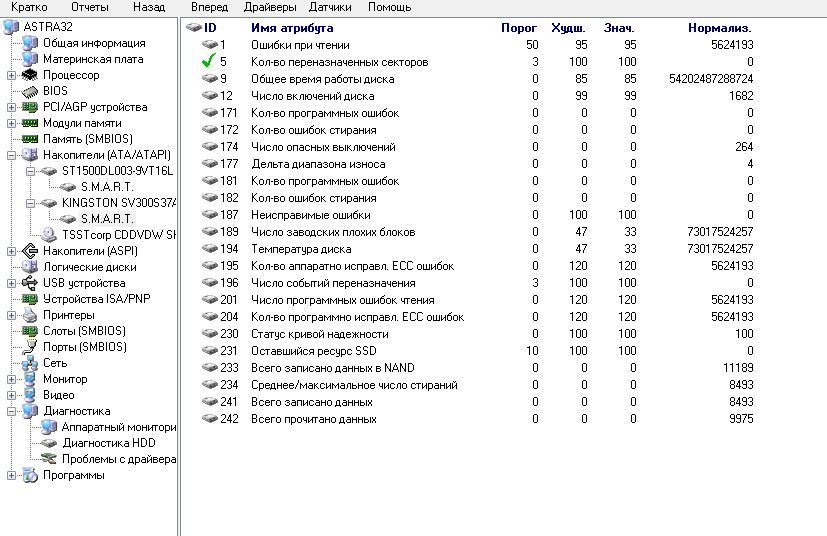Click green checkmark on attribute 5 row
The width and height of the screenshot is (827, 536).
point(208,62)
